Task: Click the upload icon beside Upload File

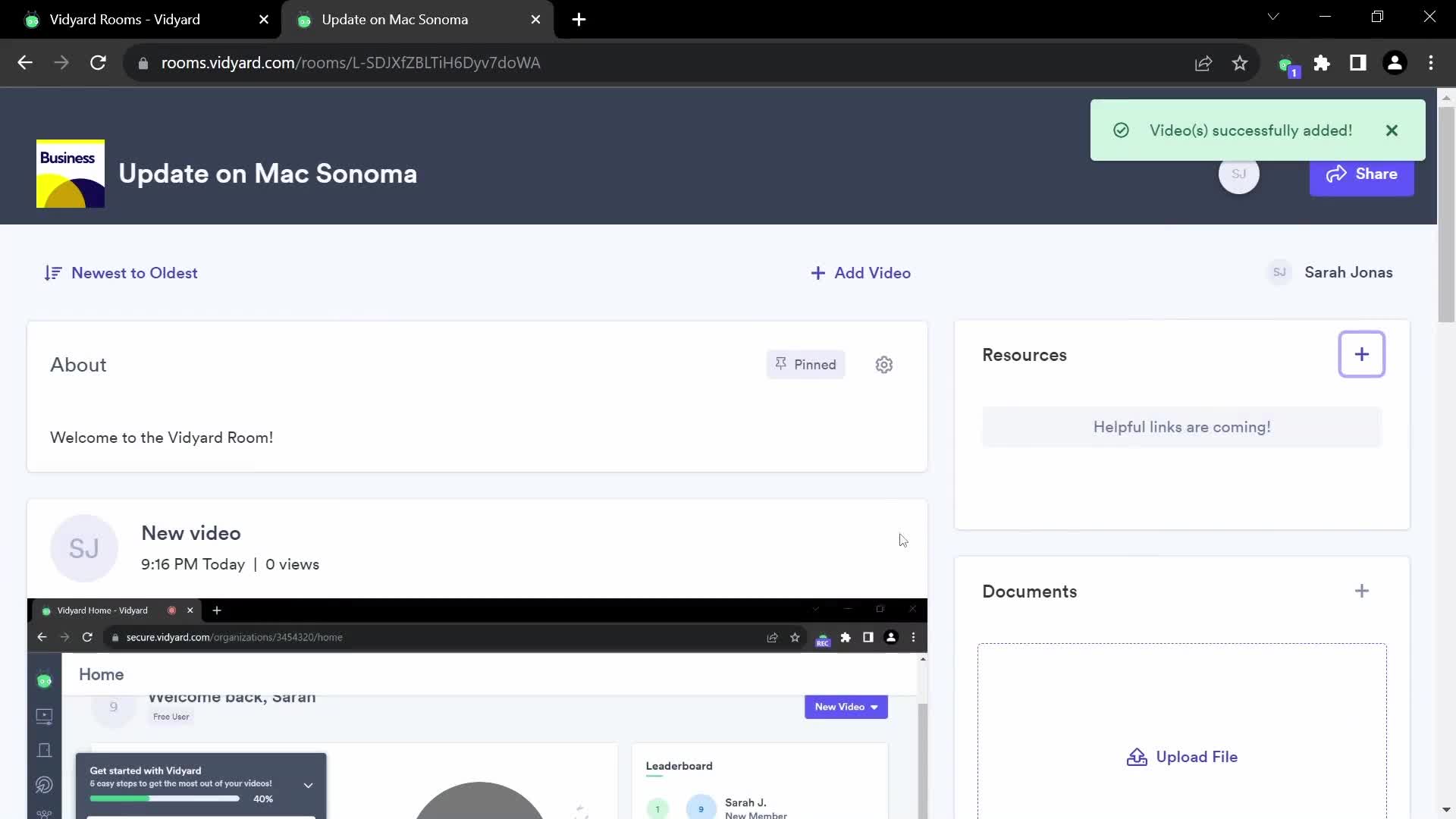Action: coord(1137,757)
